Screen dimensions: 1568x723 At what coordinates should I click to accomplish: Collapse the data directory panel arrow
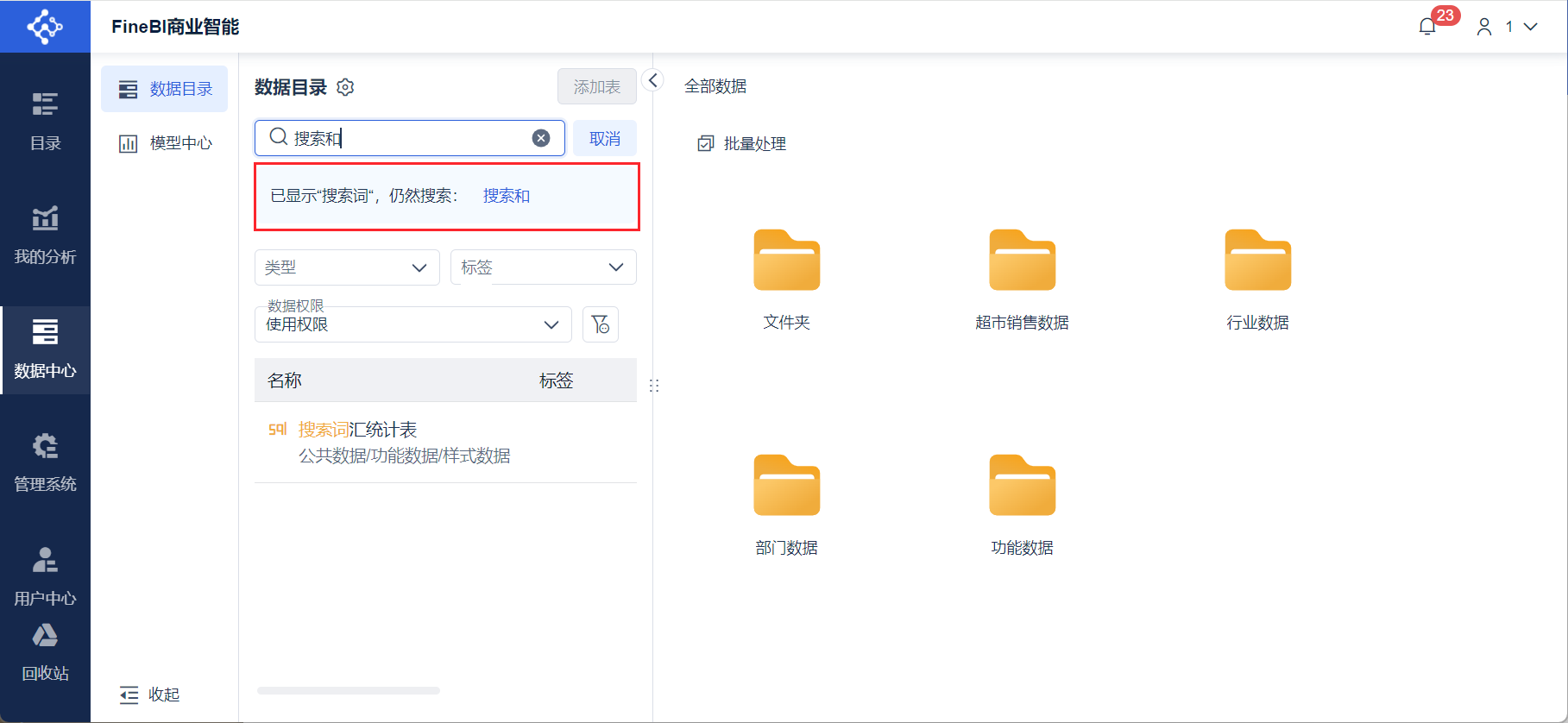pos(653,80)
